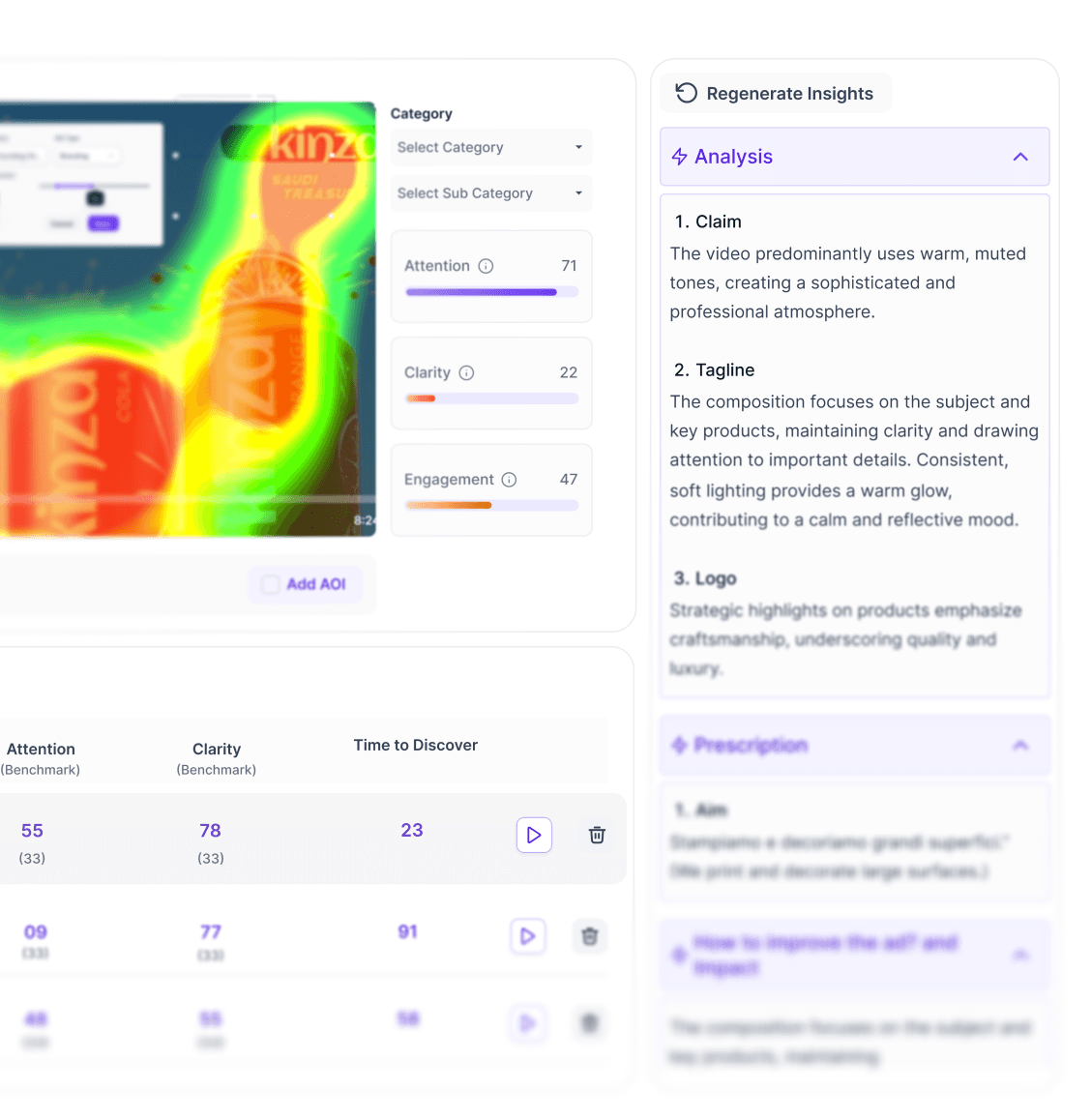
Task: Tick the Add AOI checkbox
Action: (x=270, y=584)
